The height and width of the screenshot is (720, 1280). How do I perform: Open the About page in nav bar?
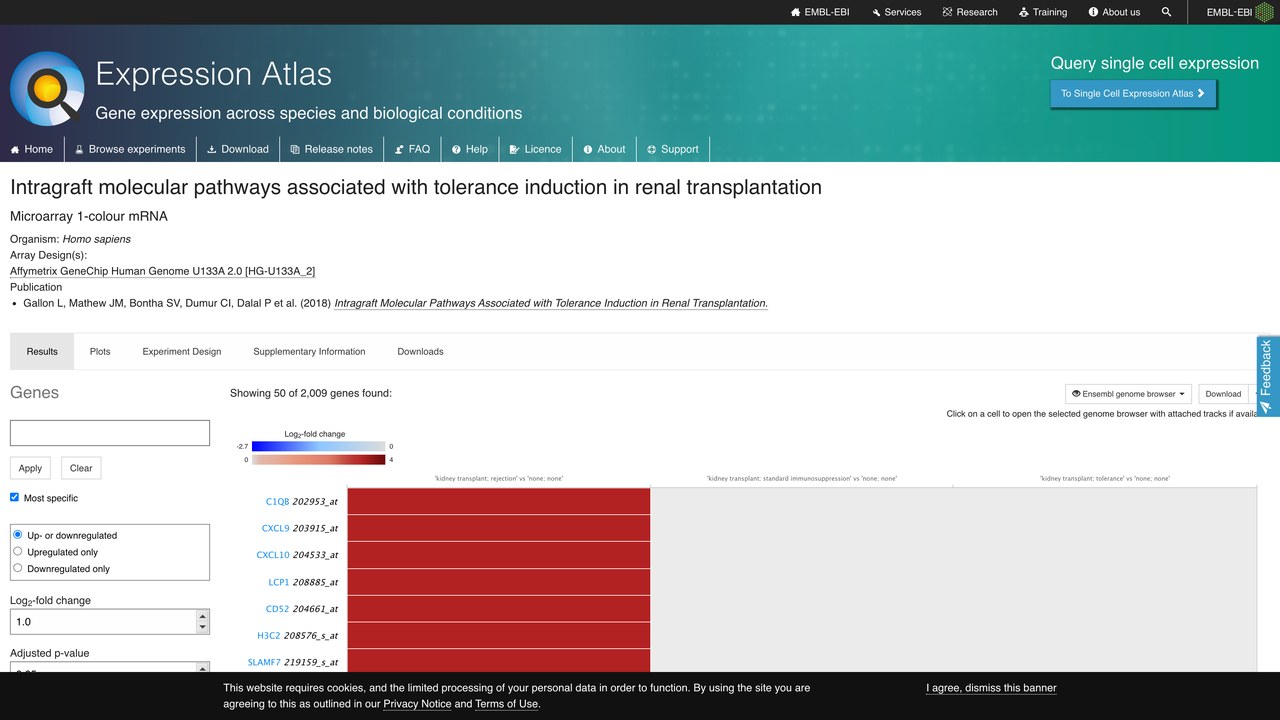pos(604,149)
